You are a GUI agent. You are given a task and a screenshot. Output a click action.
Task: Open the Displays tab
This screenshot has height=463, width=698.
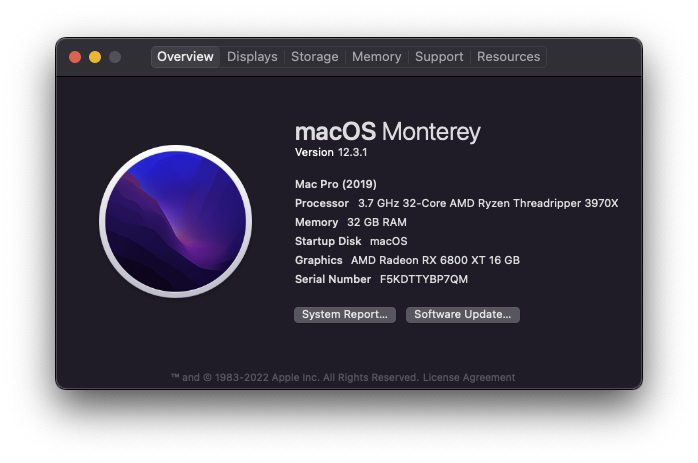(252, 57)
